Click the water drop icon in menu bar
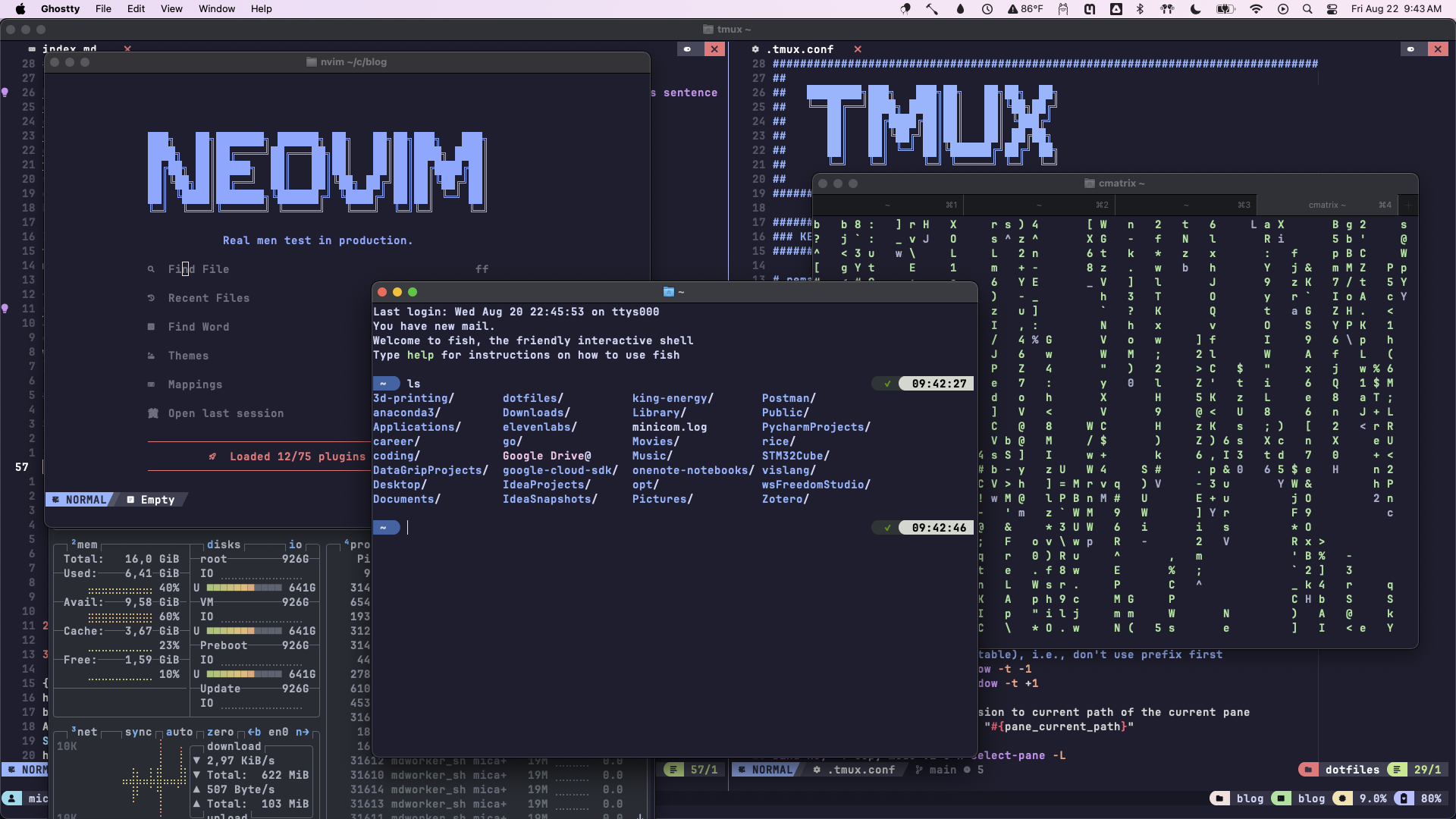The height and width of the screenshot is (819, 1456). 960,8
